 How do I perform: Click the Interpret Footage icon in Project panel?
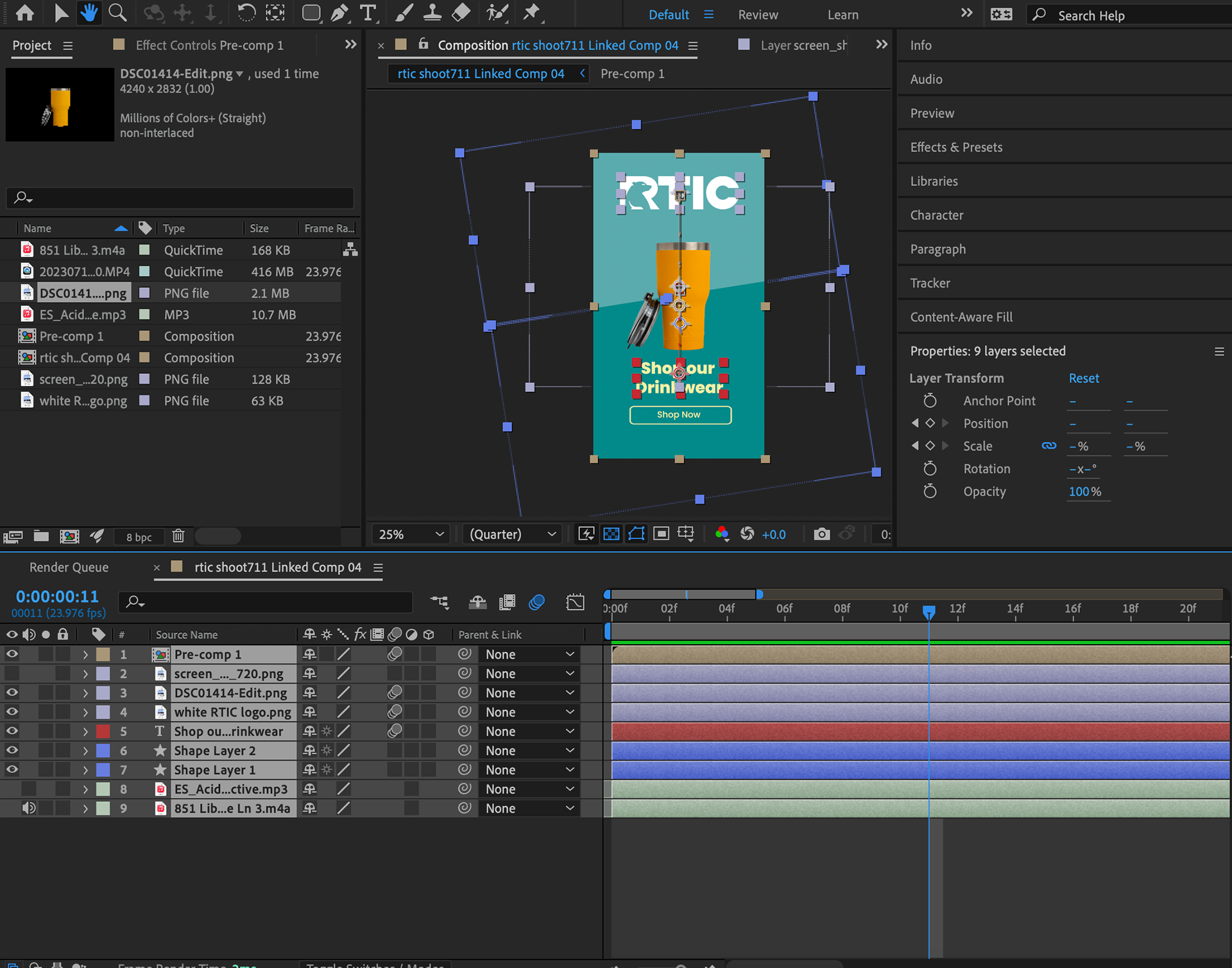point(13,536)
